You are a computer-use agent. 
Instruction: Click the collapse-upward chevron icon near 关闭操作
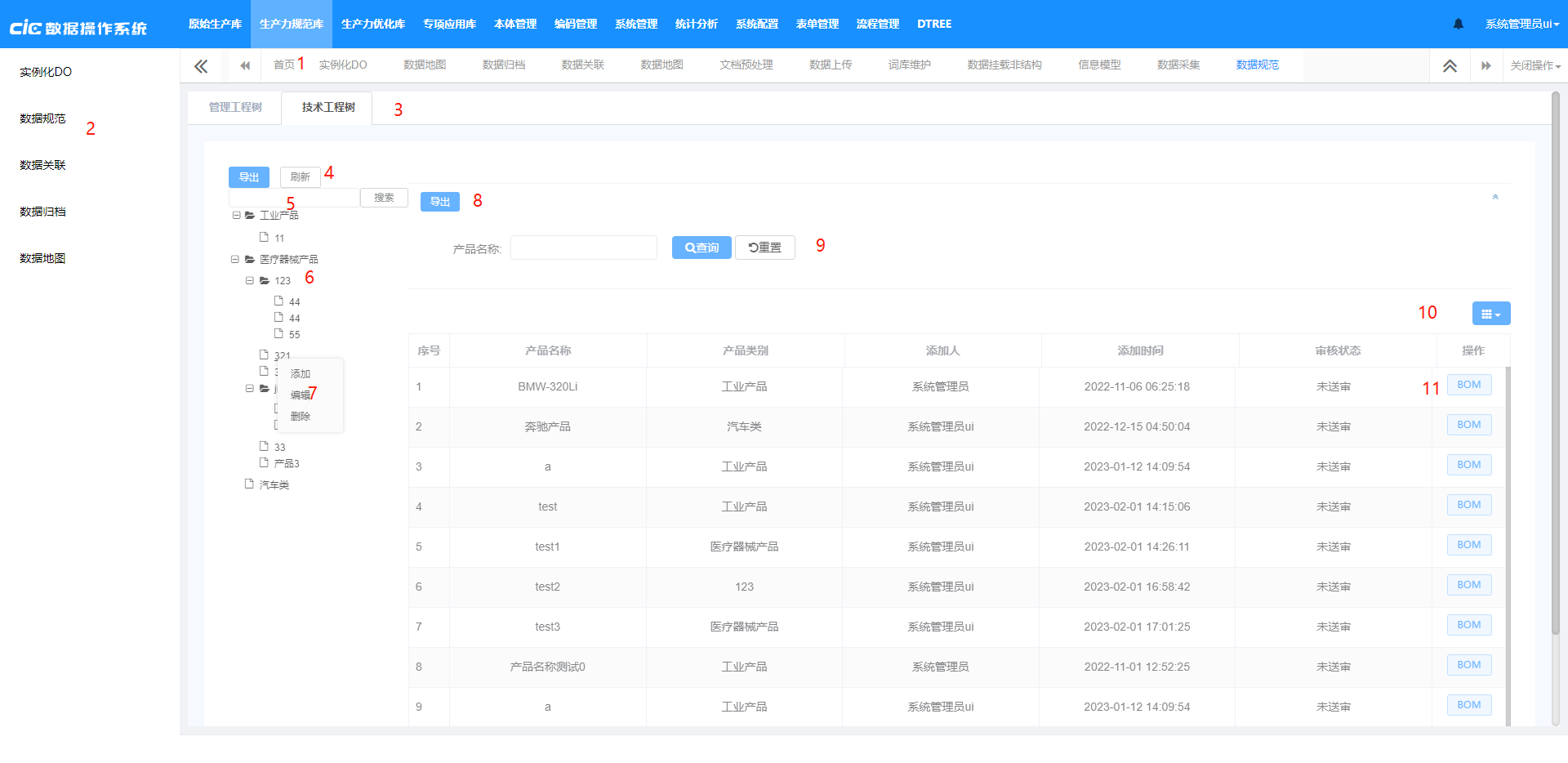pyautogui.click(x=1450, y=65)
